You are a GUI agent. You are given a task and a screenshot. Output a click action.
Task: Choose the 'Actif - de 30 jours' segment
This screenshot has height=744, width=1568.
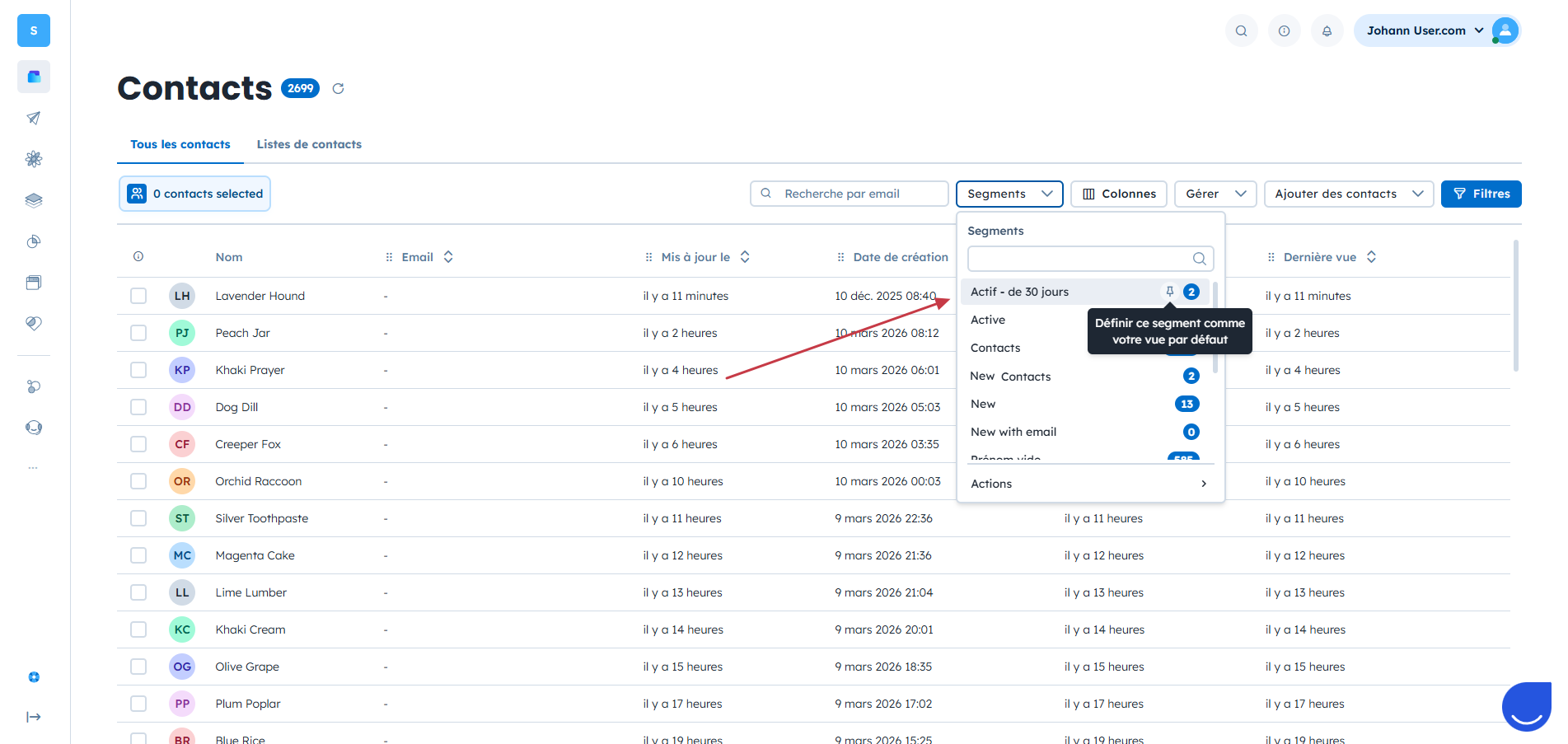(1084, 292)
